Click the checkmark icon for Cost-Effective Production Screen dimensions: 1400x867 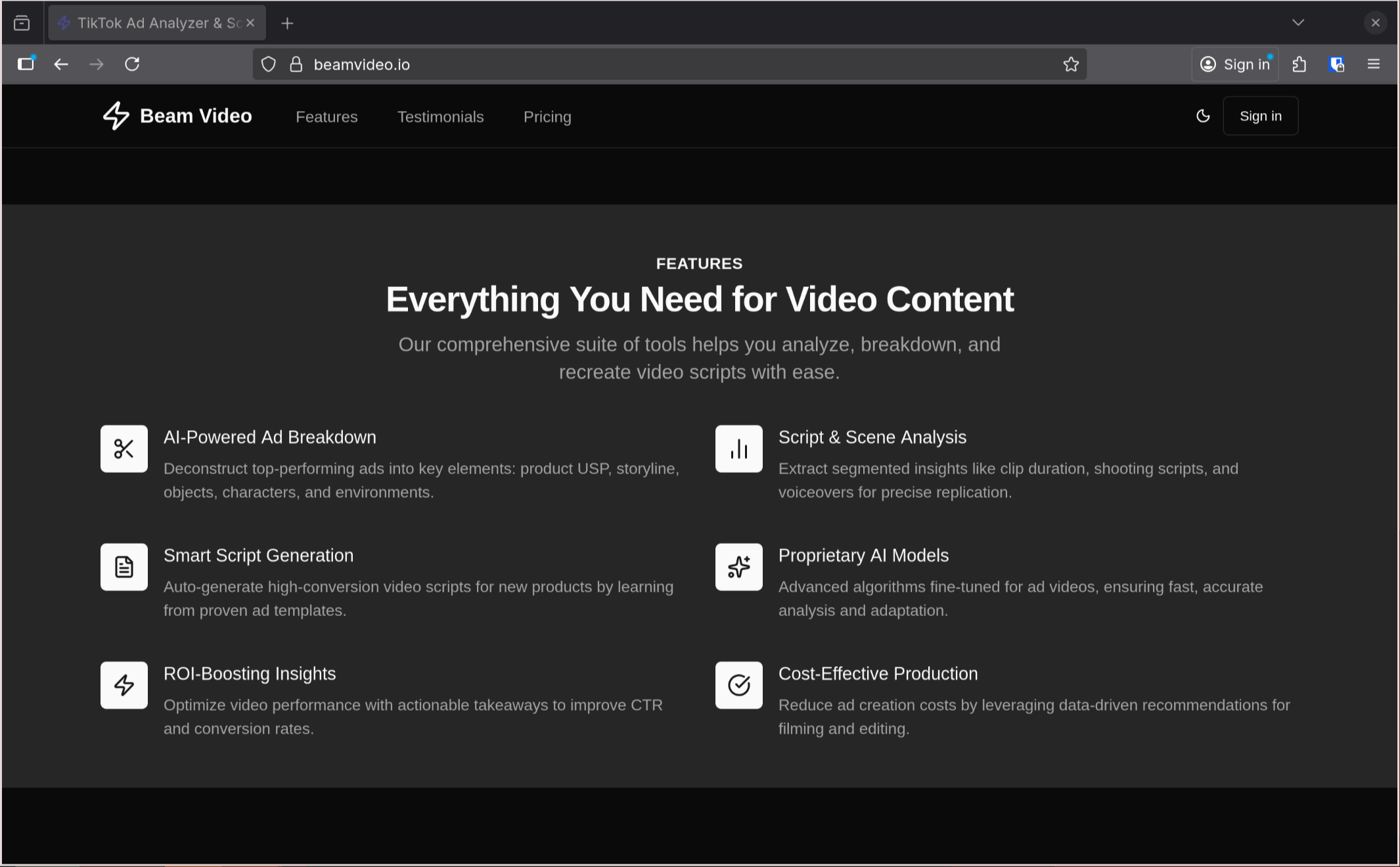tap(739, 685)
